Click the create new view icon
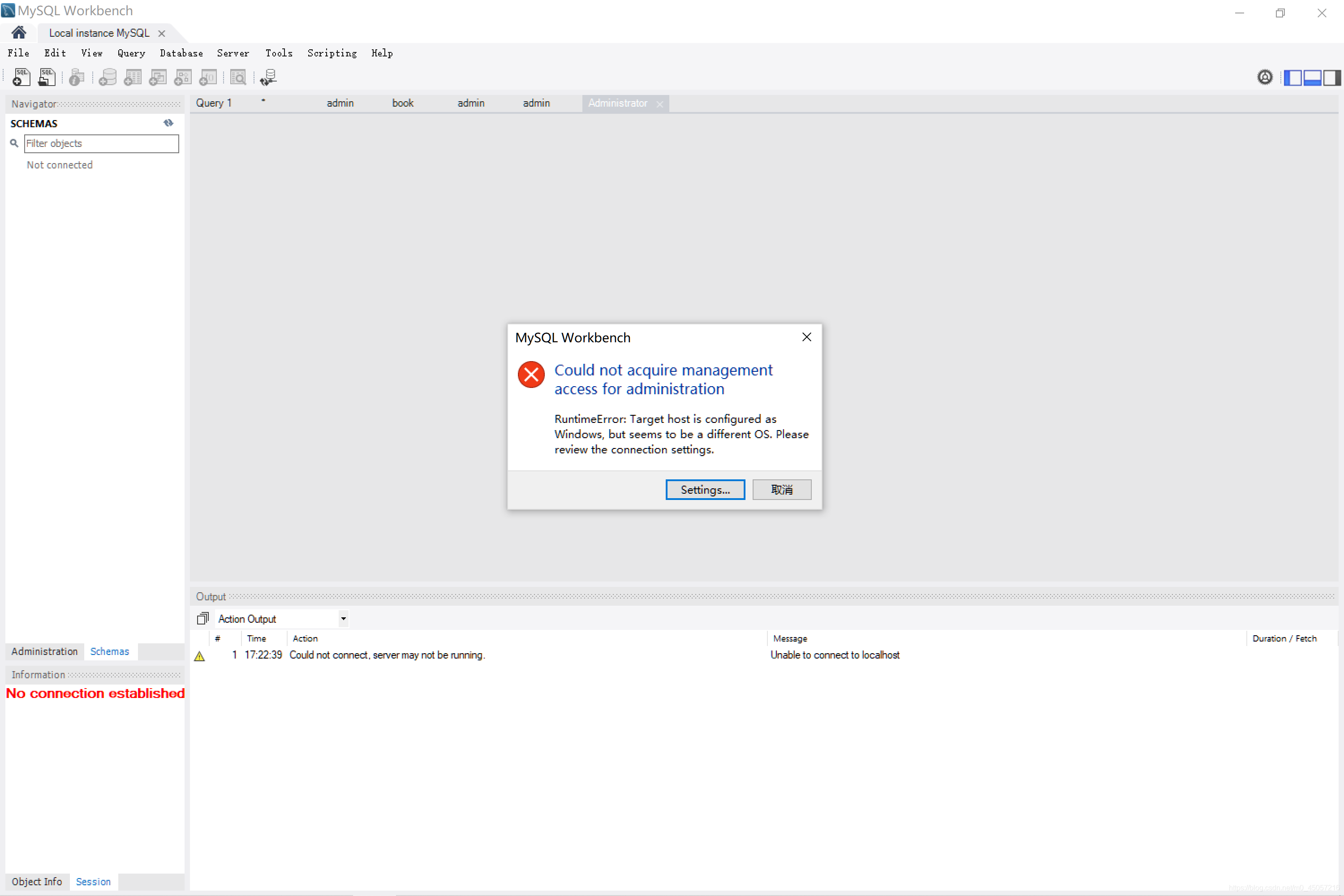 point(158,77)
